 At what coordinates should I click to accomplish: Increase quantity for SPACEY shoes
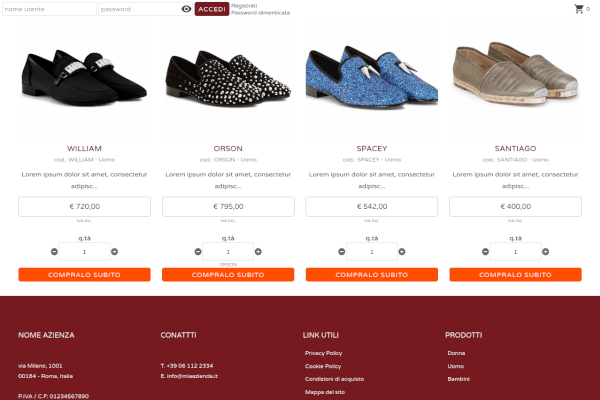click(x=402, y=251)
